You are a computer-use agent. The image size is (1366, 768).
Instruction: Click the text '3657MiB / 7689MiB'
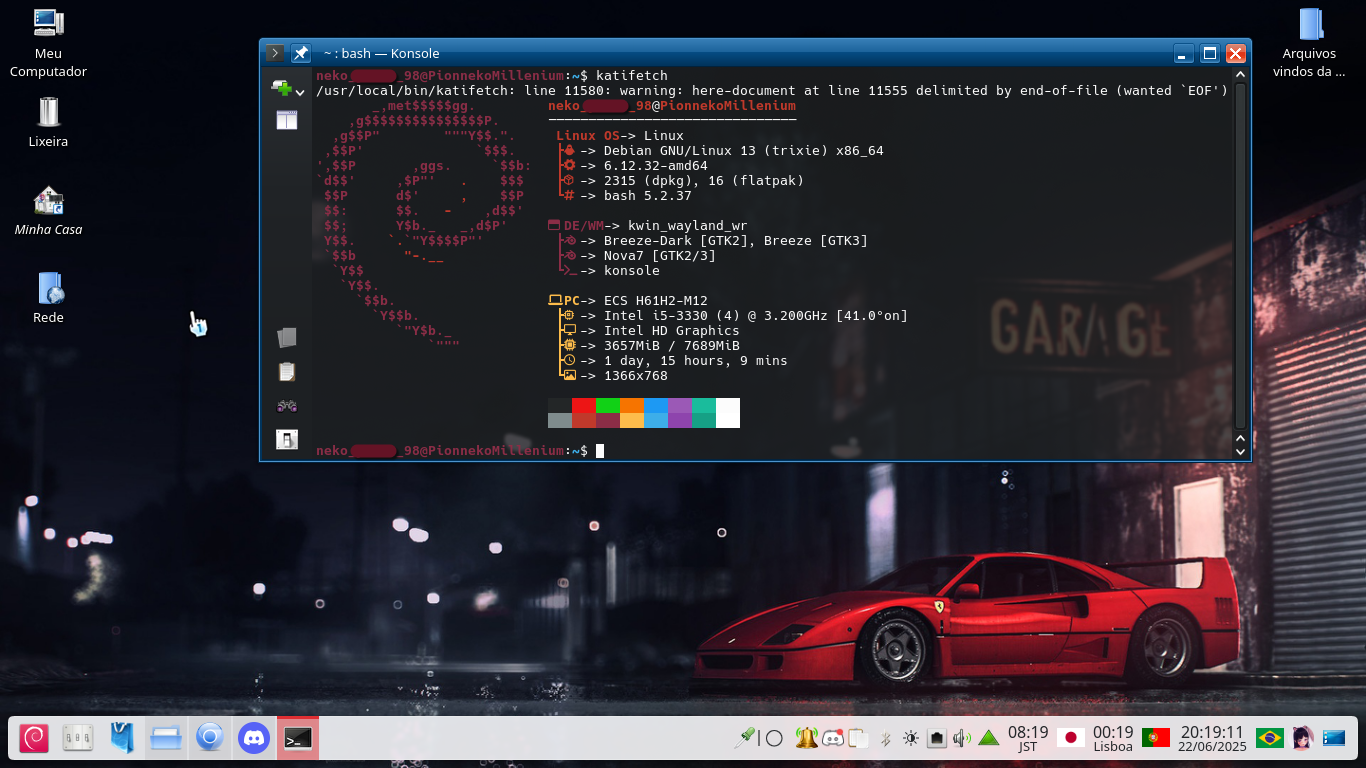[672, 345]
